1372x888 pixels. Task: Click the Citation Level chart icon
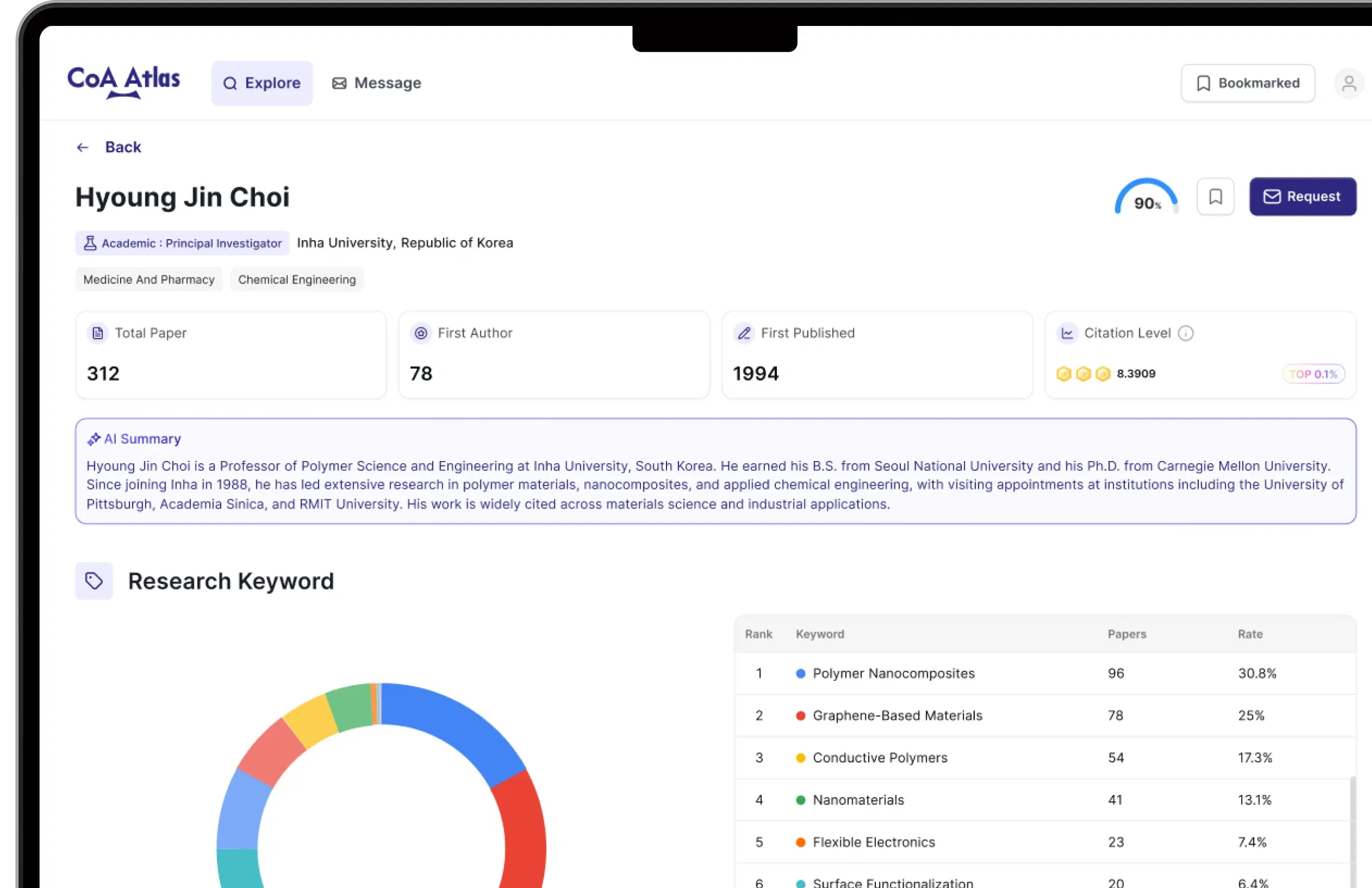click(x=1067, y=333)
